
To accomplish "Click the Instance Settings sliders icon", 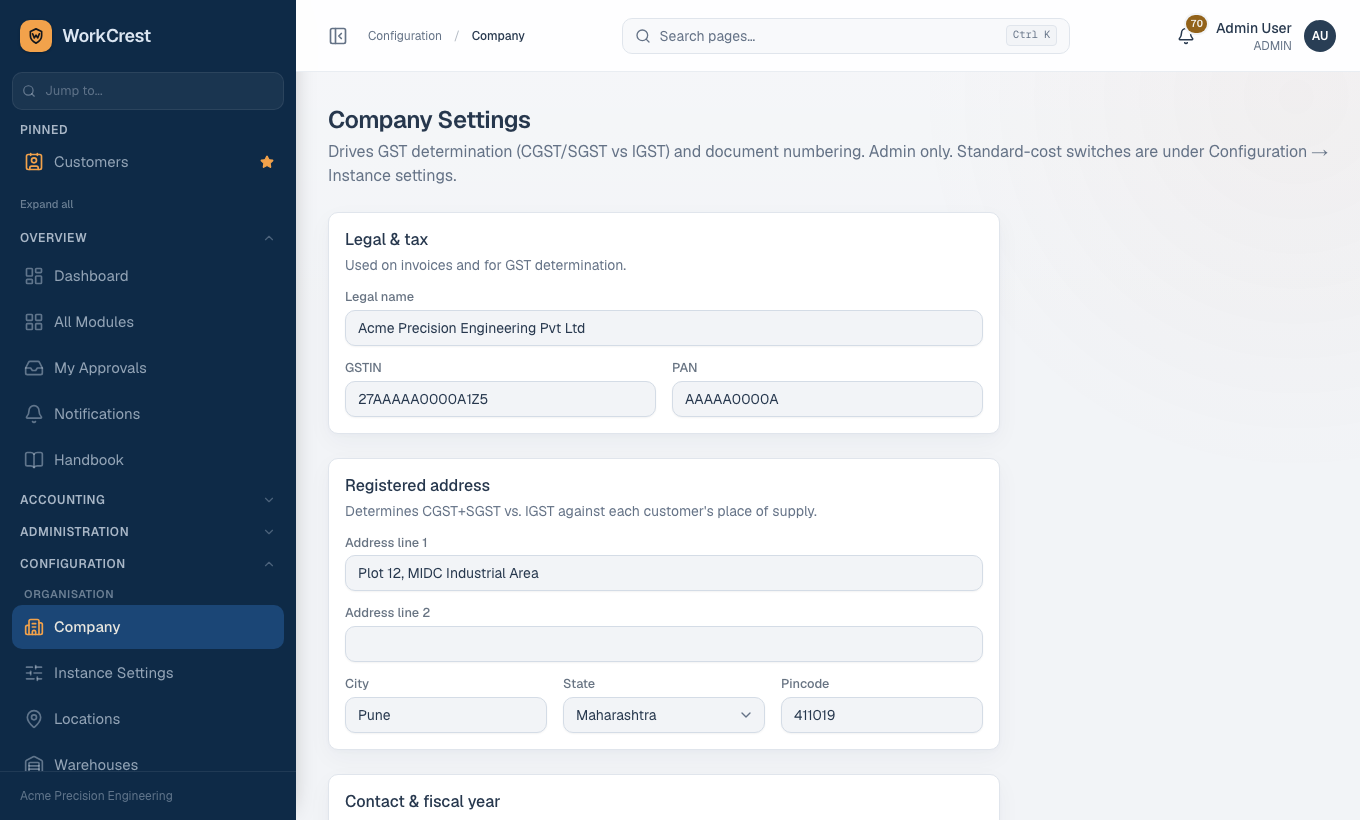I will 34,673.
